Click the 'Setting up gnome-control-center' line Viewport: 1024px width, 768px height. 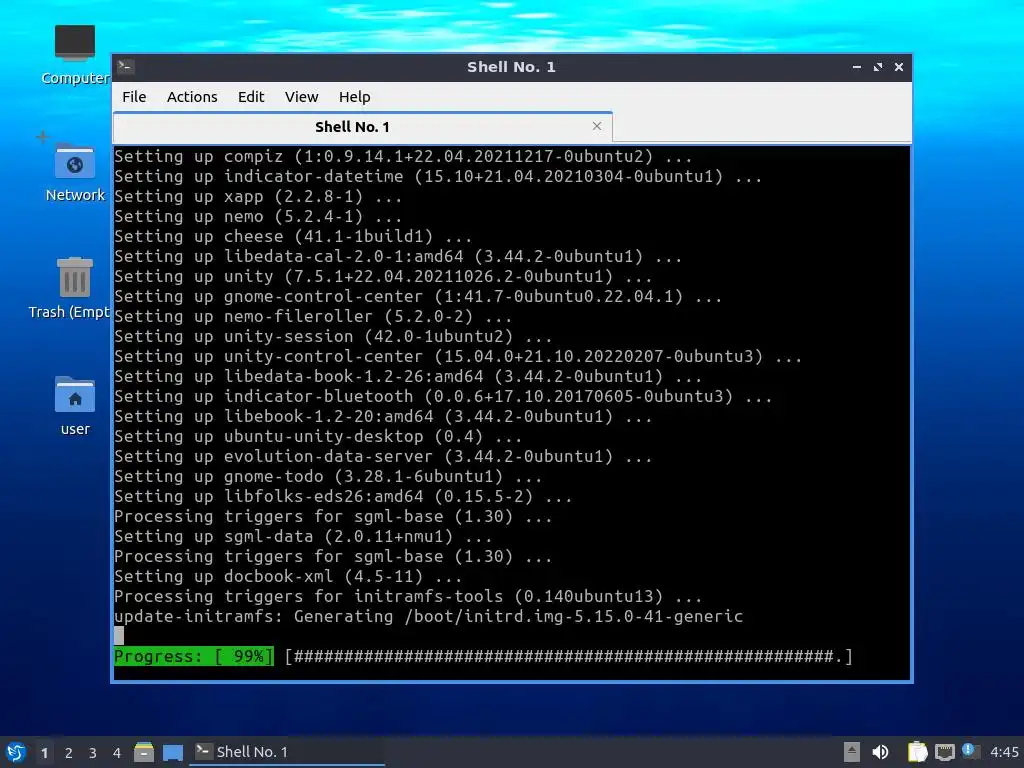(418, 296)
